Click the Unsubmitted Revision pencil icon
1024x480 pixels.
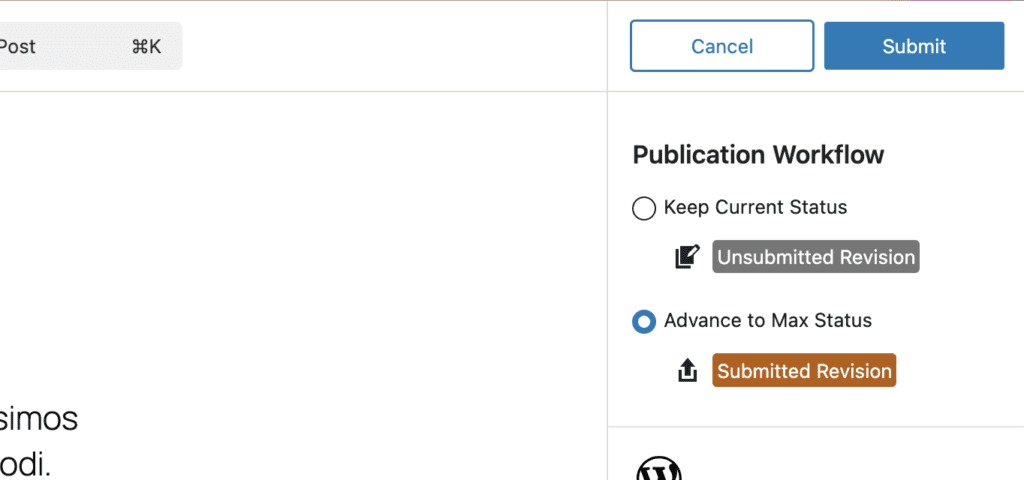point(687,257)
